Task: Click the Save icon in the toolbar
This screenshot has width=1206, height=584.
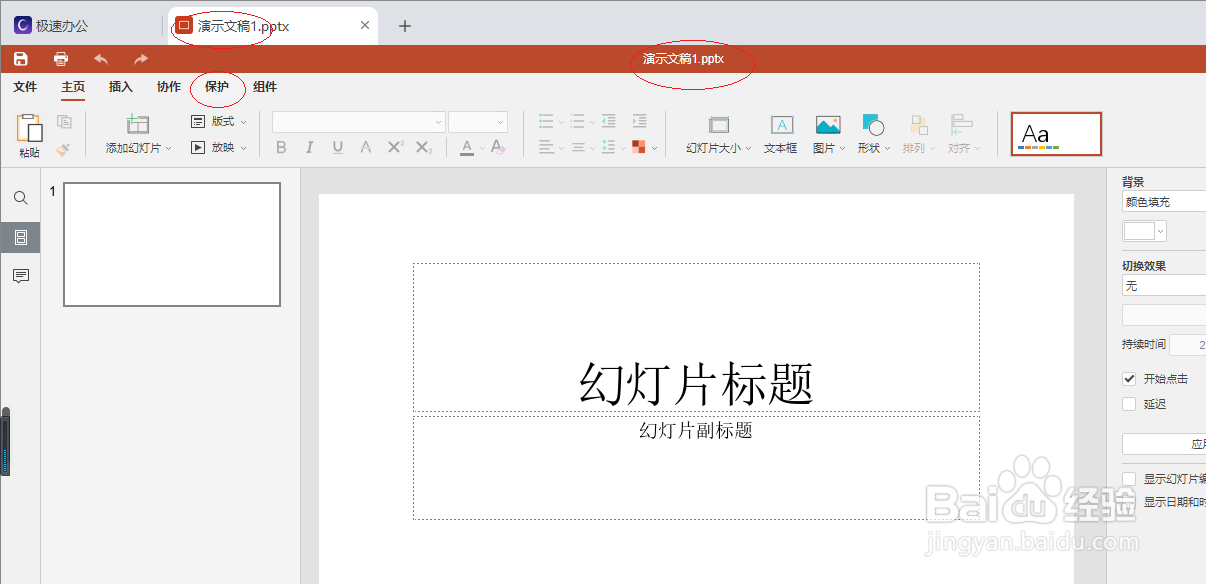Action: 20,58
